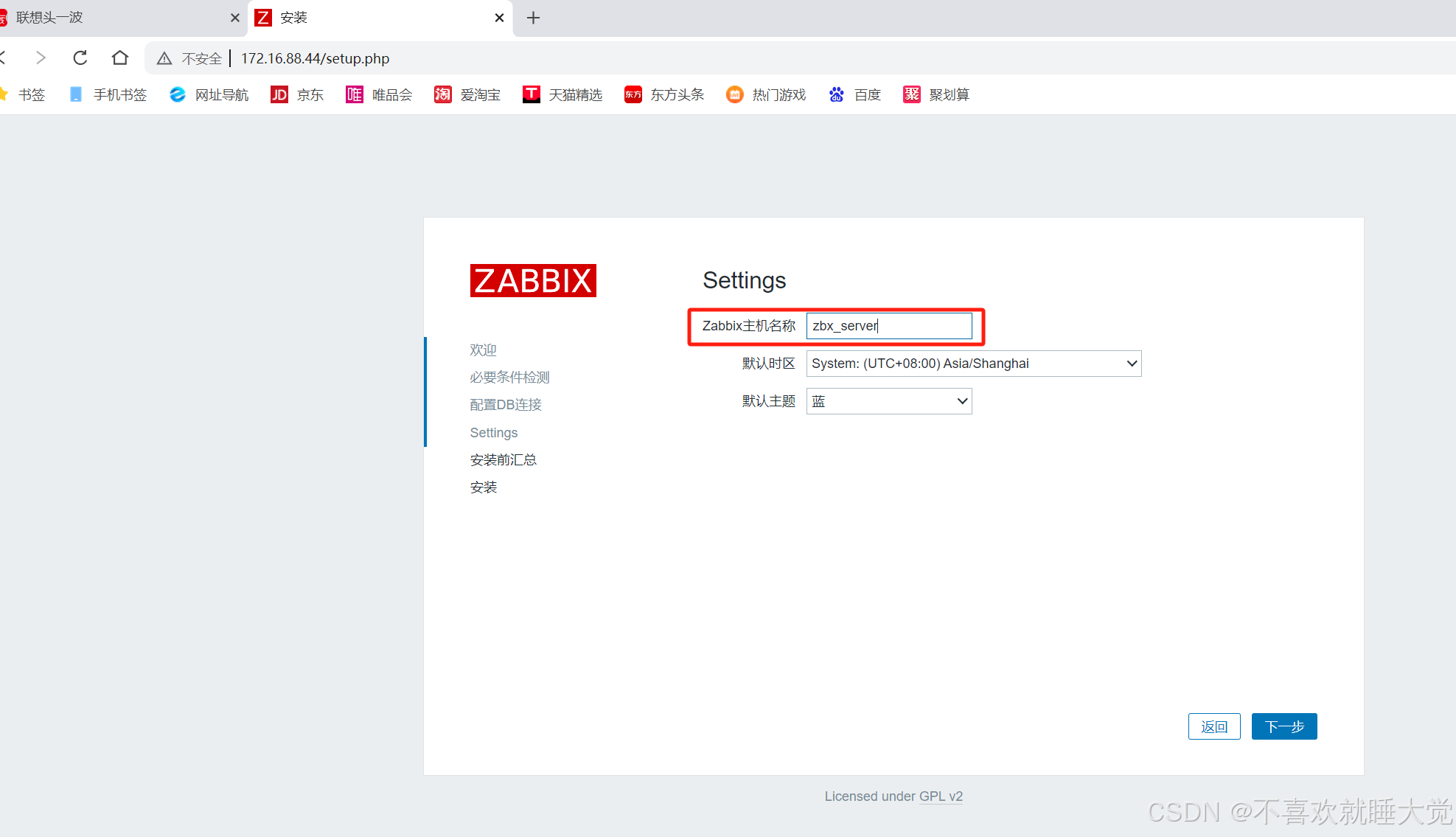Open the 京东 JD bookmark
Image resolution: width=1456 pixels, height=837 pixels.
point(297,94)
